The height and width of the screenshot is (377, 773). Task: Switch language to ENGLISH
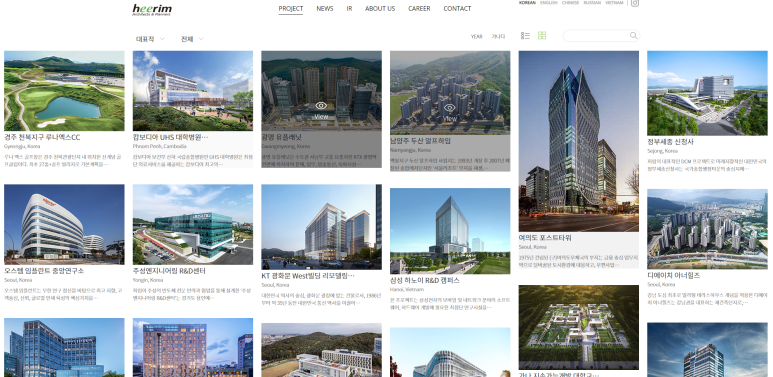point(549,2)
